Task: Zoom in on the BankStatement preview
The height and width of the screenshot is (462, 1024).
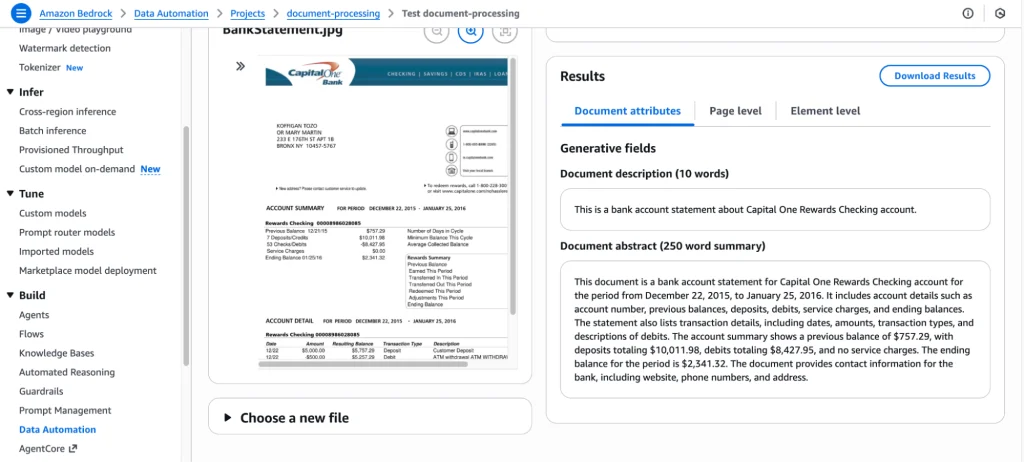Action: pyautogui.click(x=471, y=31)
